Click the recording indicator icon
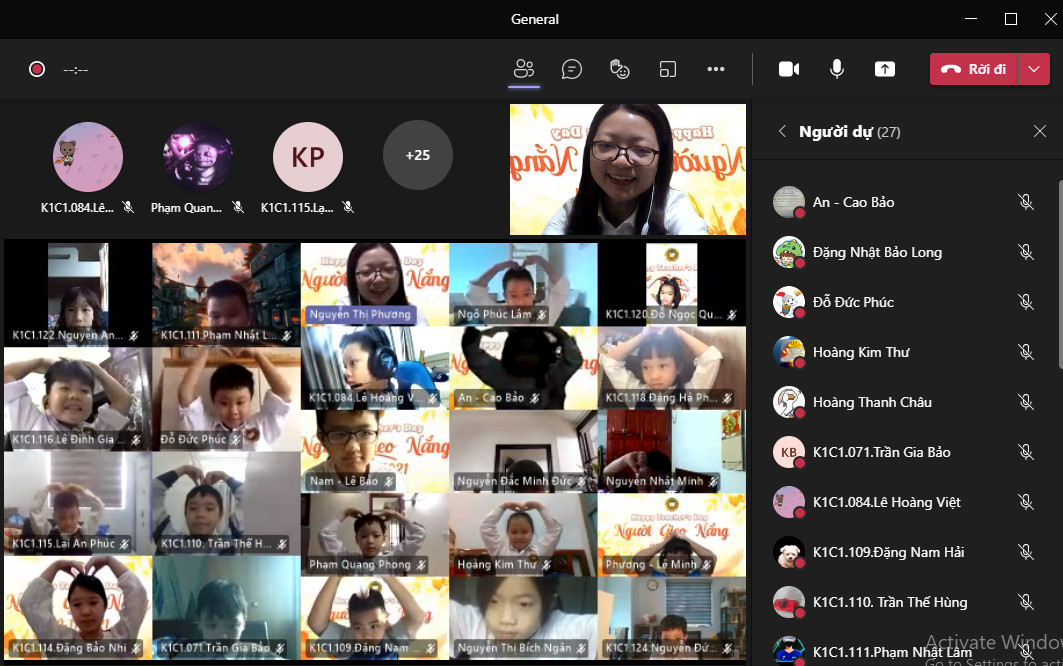This screenshot has height=666, width=1063. tap(37, 69)
